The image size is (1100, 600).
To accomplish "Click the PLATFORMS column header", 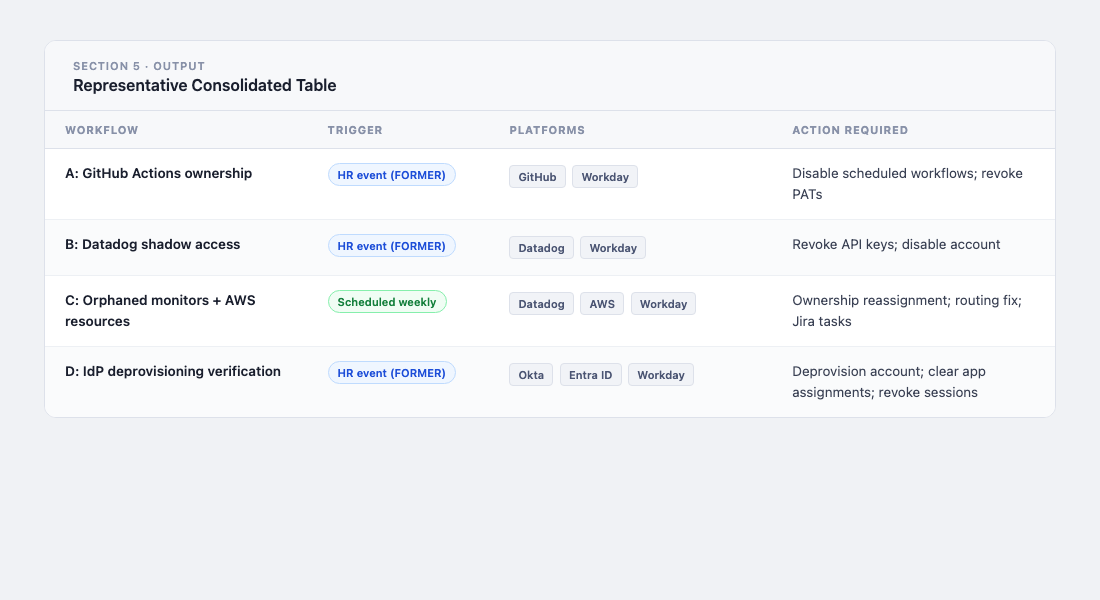I will click(547, 130).
